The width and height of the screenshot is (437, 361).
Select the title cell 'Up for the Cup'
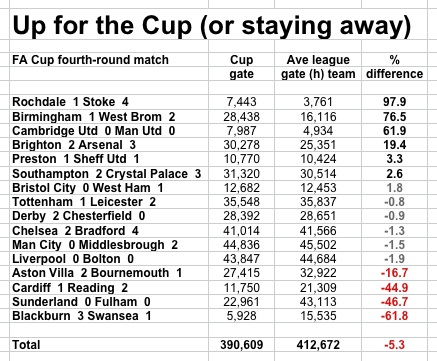[x=212, y=27]
